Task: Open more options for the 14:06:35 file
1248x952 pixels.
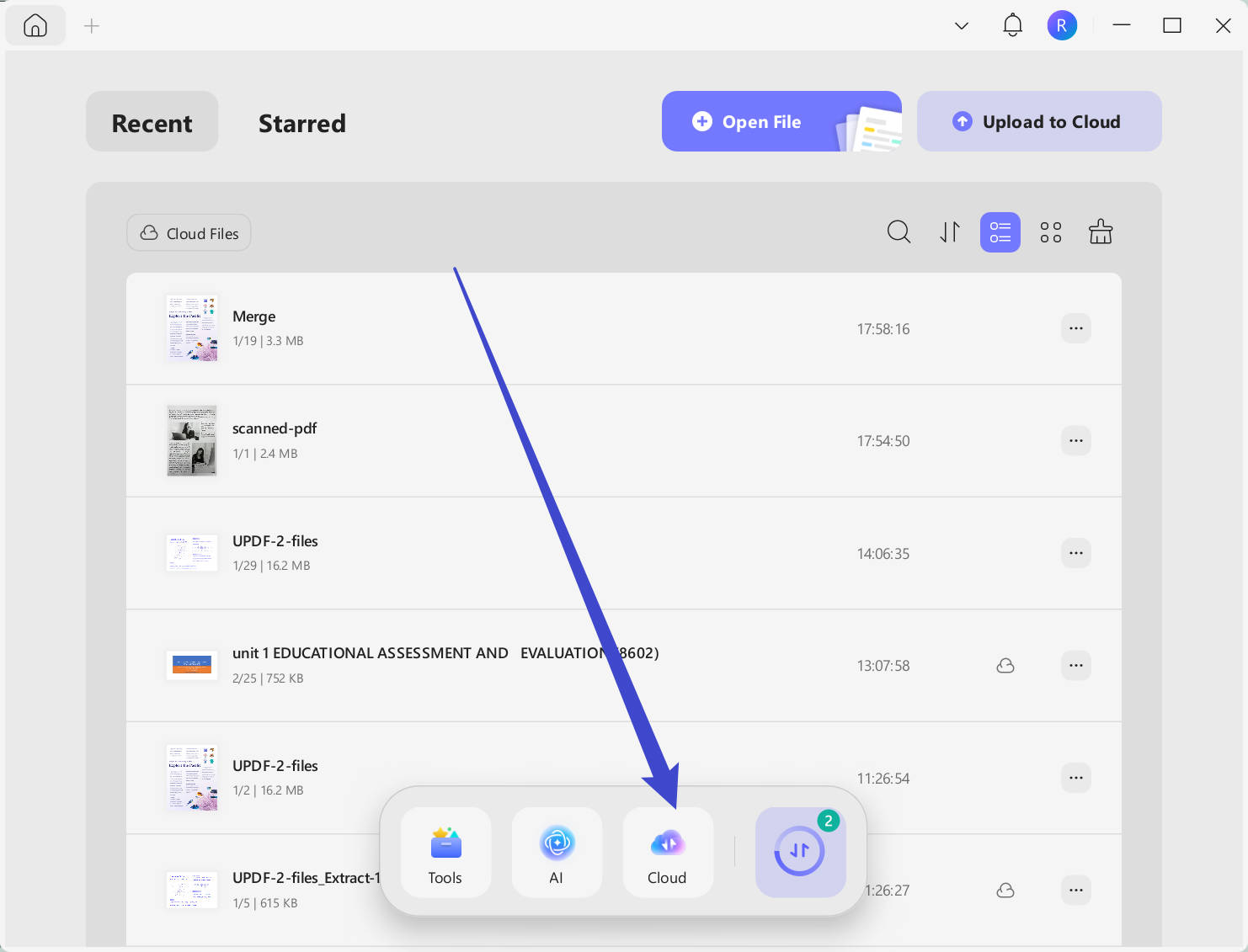Action: pos(1076,553)
